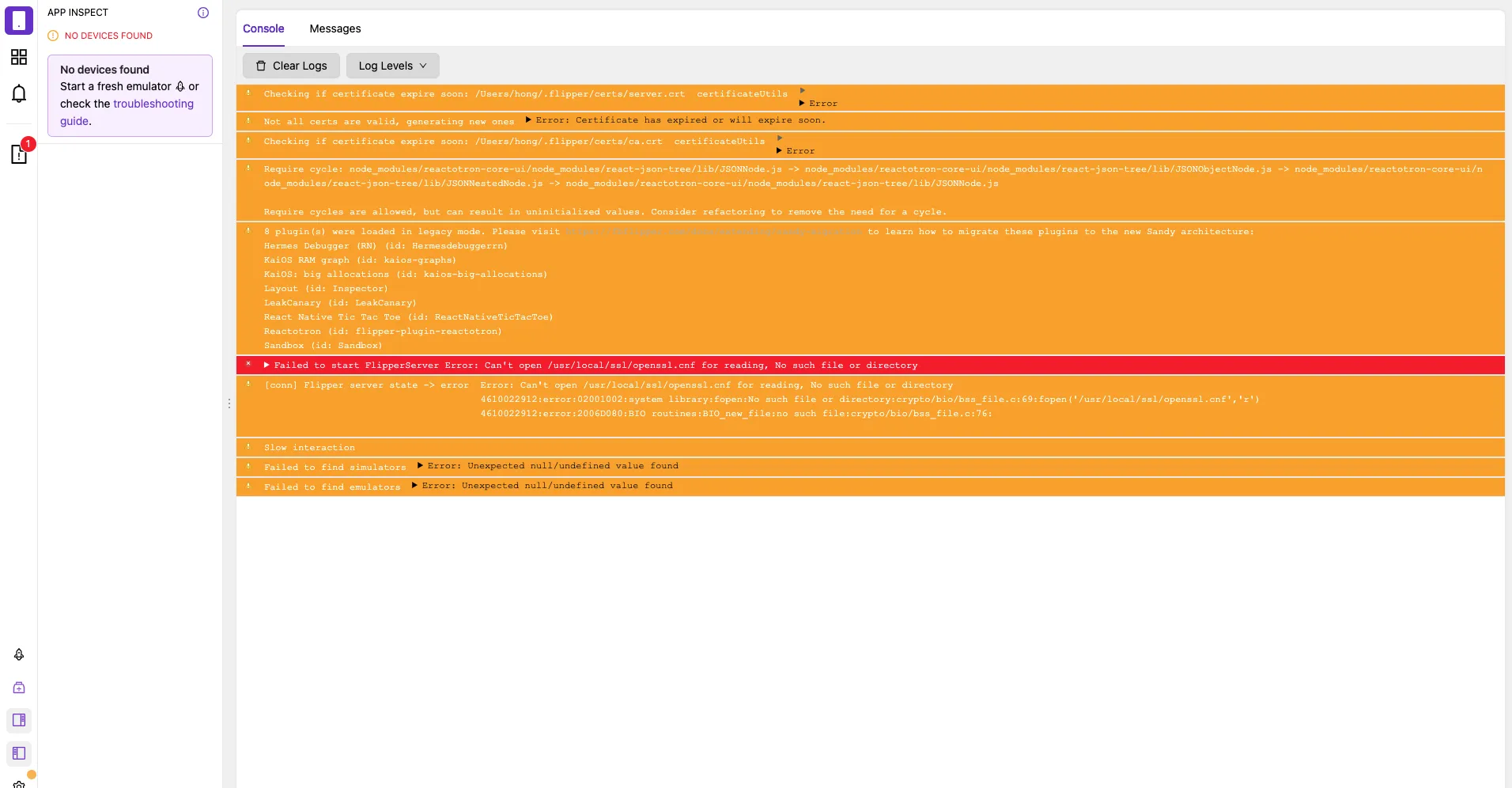Viewport: 1512px width, 788px height.
Task: Click 'Reactotron (id: flipper-plugin-reactotron)' line
Action: (x=383, y=331)
